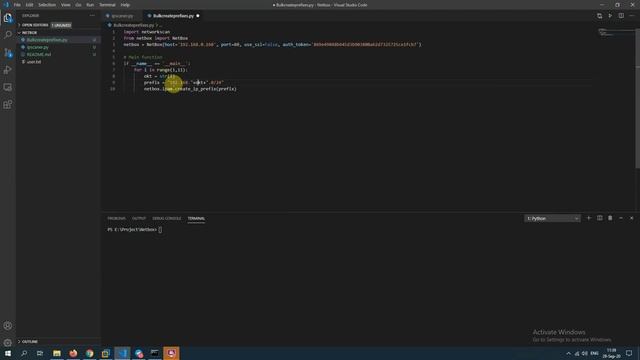The width and height of the screenshot is (640, 360).
Task: Open File Explorer from taskbar
Action: pos(57,353)
